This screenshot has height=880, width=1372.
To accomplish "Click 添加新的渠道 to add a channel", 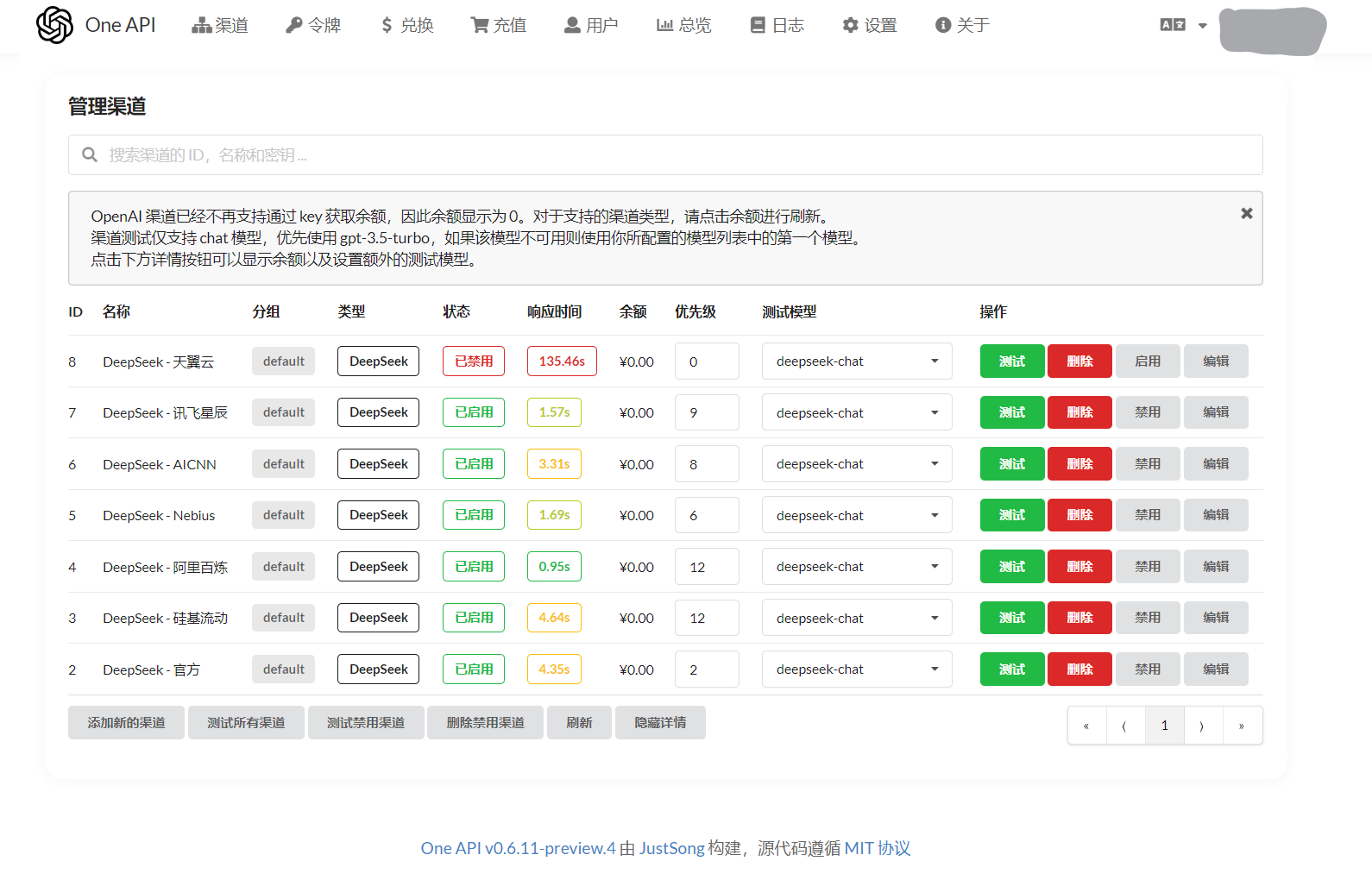I will (126, 723).
